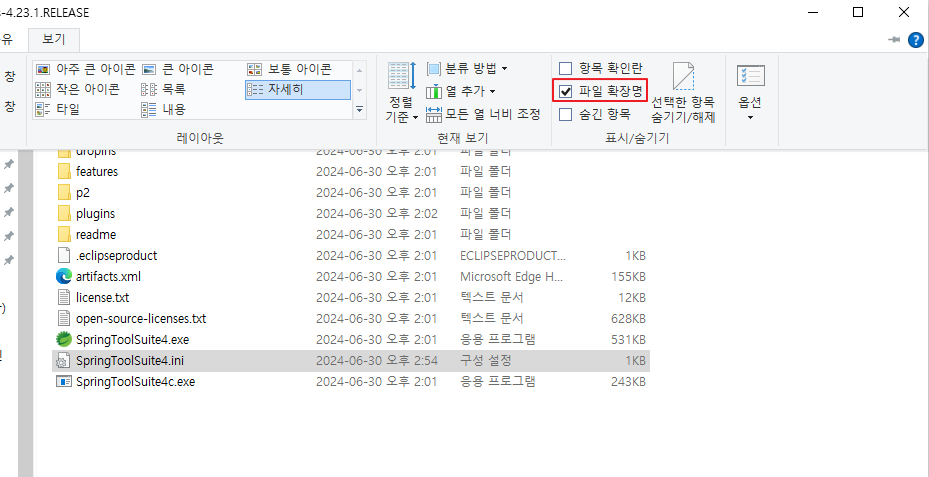Select the plugins folder name
Screen dimensions: 929x477
[95, 213]
